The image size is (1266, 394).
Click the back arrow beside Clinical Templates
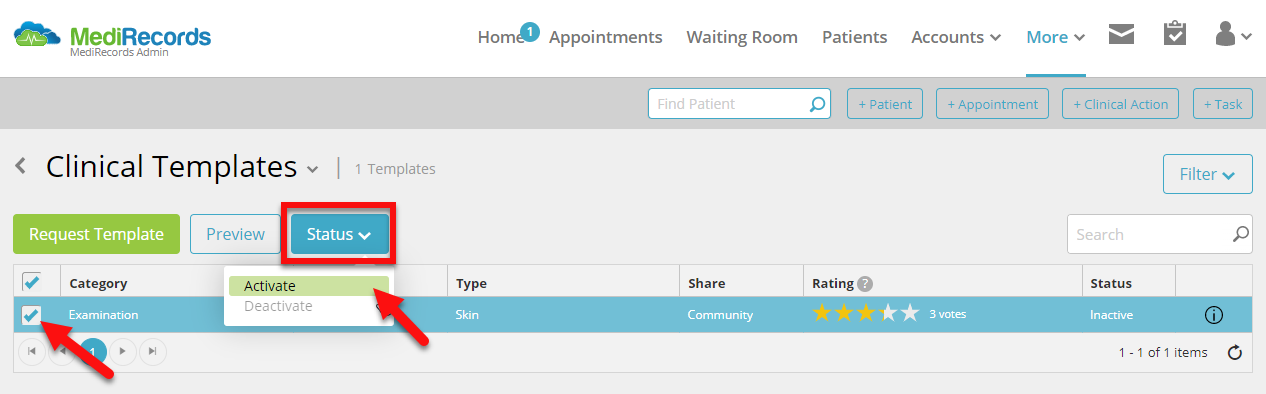(x=21, y=166)
